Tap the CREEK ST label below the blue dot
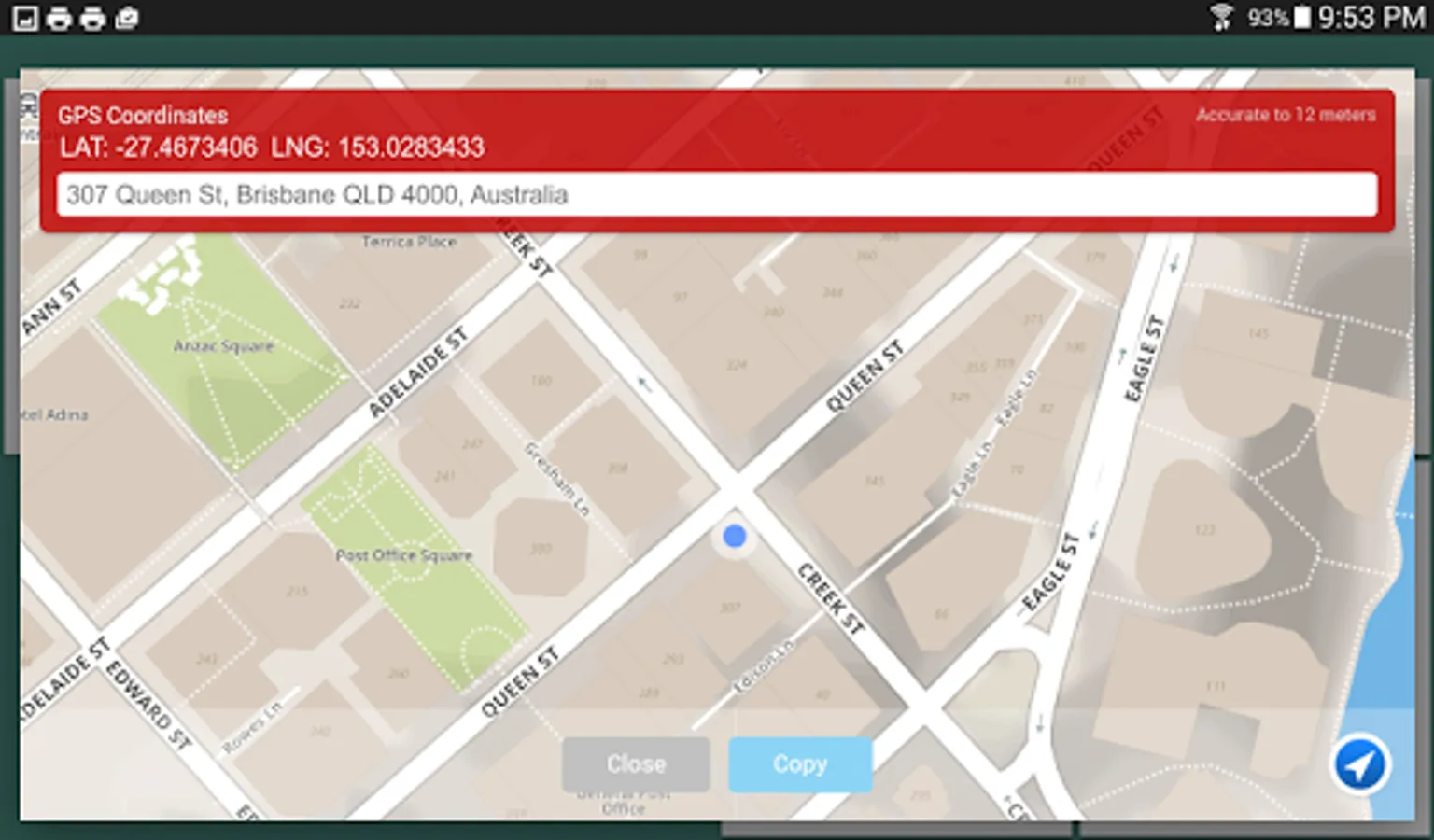 click(830, 599)
